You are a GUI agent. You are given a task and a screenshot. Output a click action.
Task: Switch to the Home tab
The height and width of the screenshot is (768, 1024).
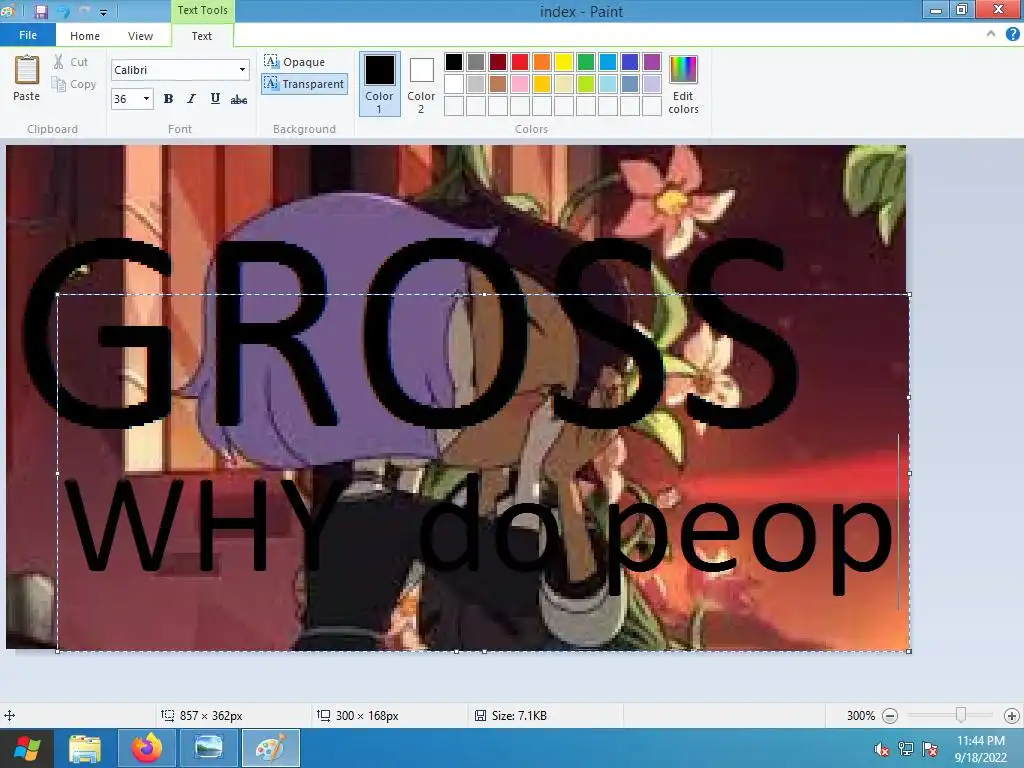click(x=85, y=36)
